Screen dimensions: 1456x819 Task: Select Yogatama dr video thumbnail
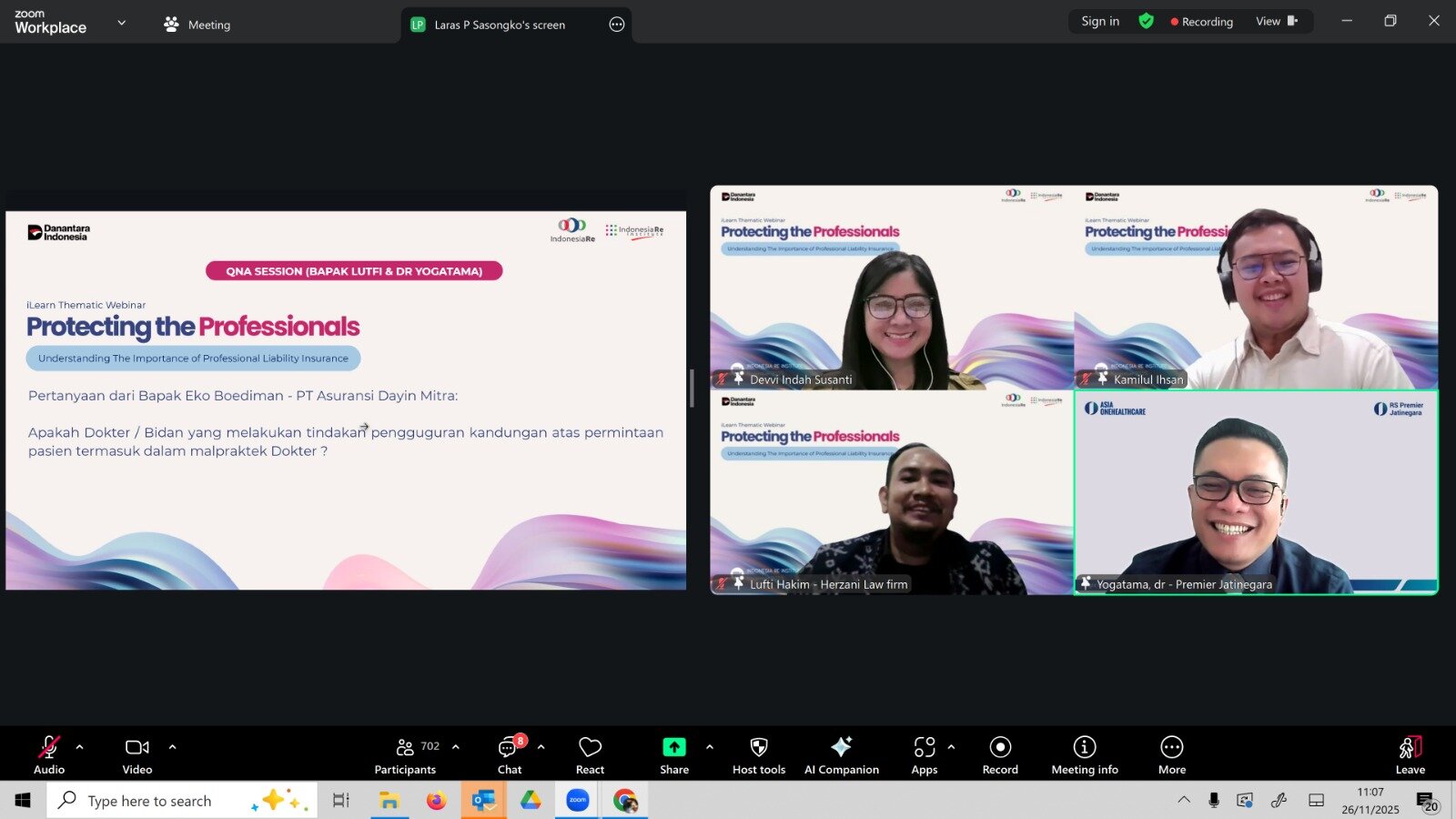[x=1256, y=492]
